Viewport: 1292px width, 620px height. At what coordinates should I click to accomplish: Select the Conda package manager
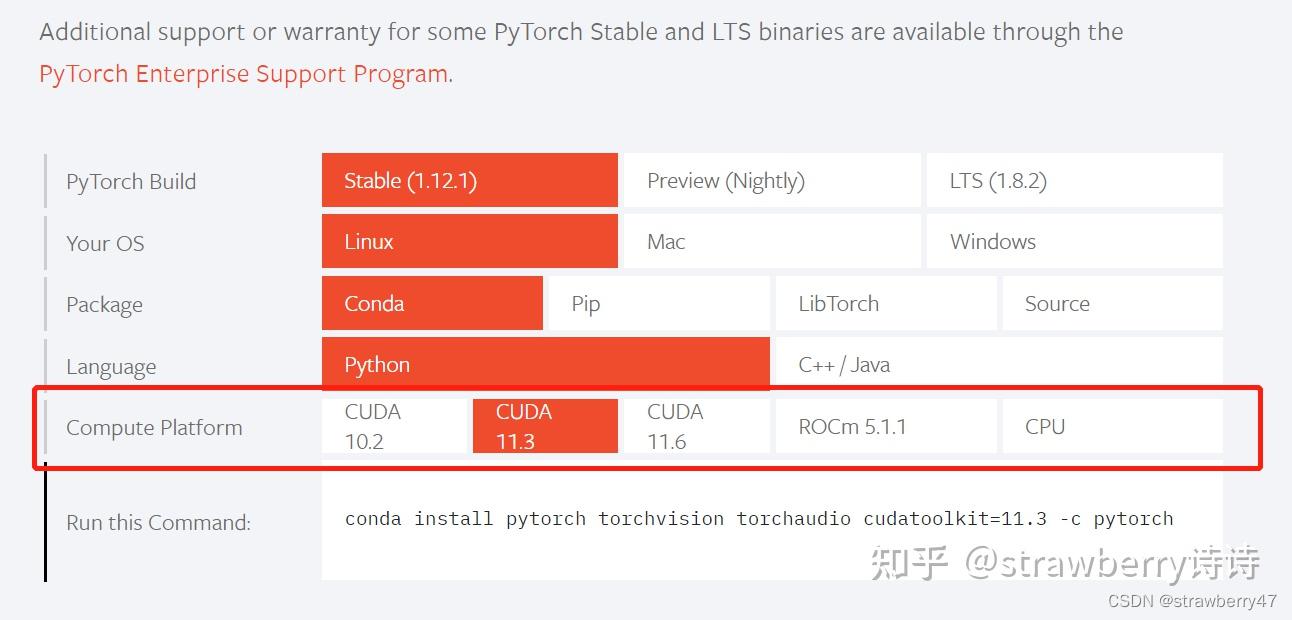tap(431, 303)
